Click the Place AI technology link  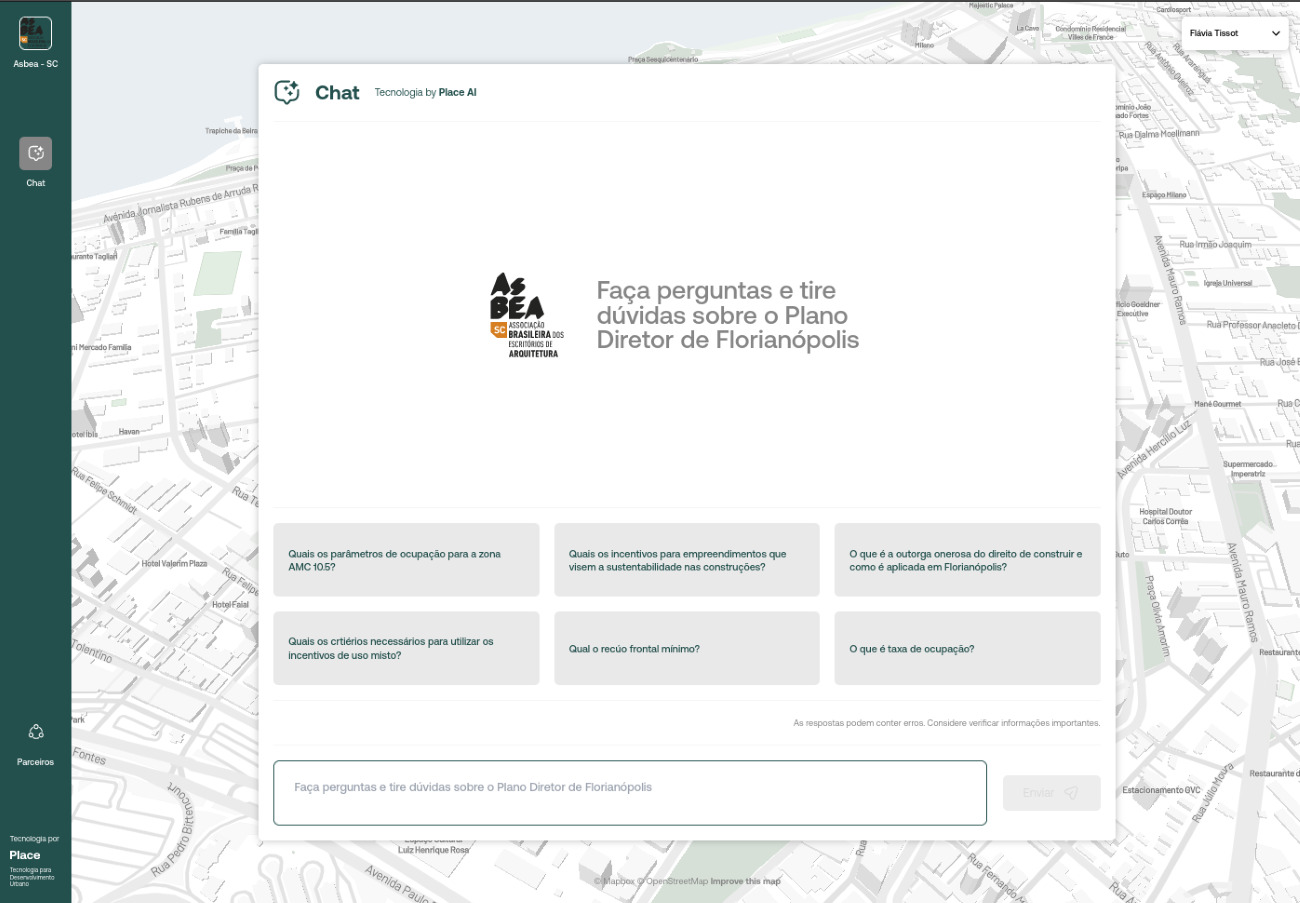pyautogui.click(x=457, y=93)
